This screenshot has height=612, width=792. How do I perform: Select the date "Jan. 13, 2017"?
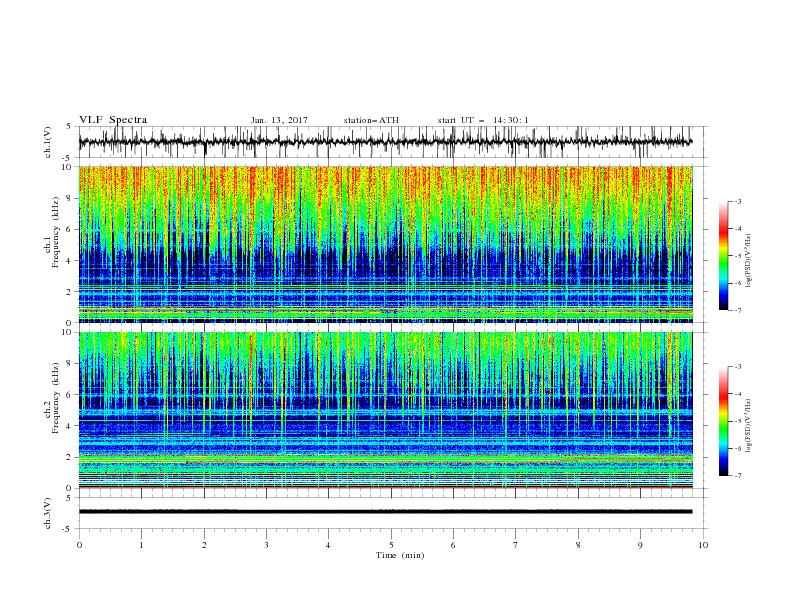[279, 120]
